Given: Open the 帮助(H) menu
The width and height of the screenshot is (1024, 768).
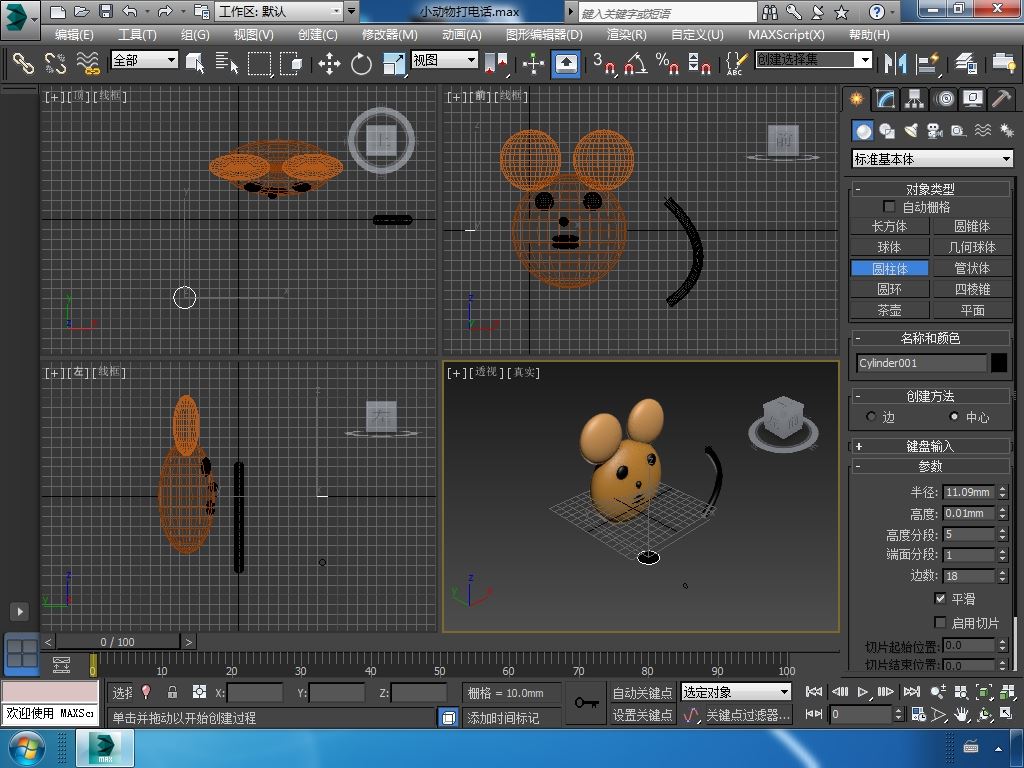Looking at the screenshot, I should coord(869,35).
